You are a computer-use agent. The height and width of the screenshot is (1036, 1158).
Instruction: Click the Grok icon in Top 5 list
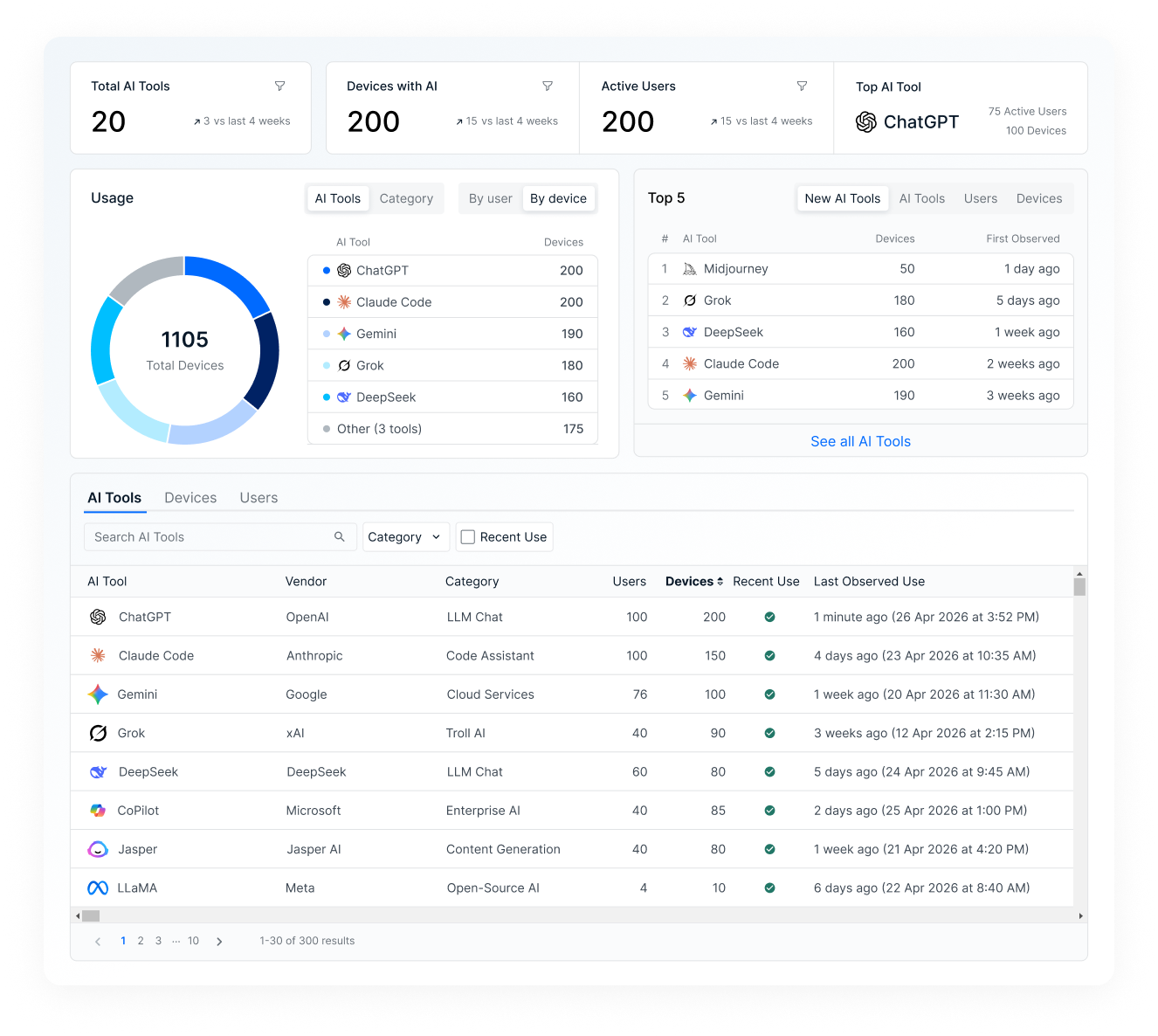tap(690, 300)
